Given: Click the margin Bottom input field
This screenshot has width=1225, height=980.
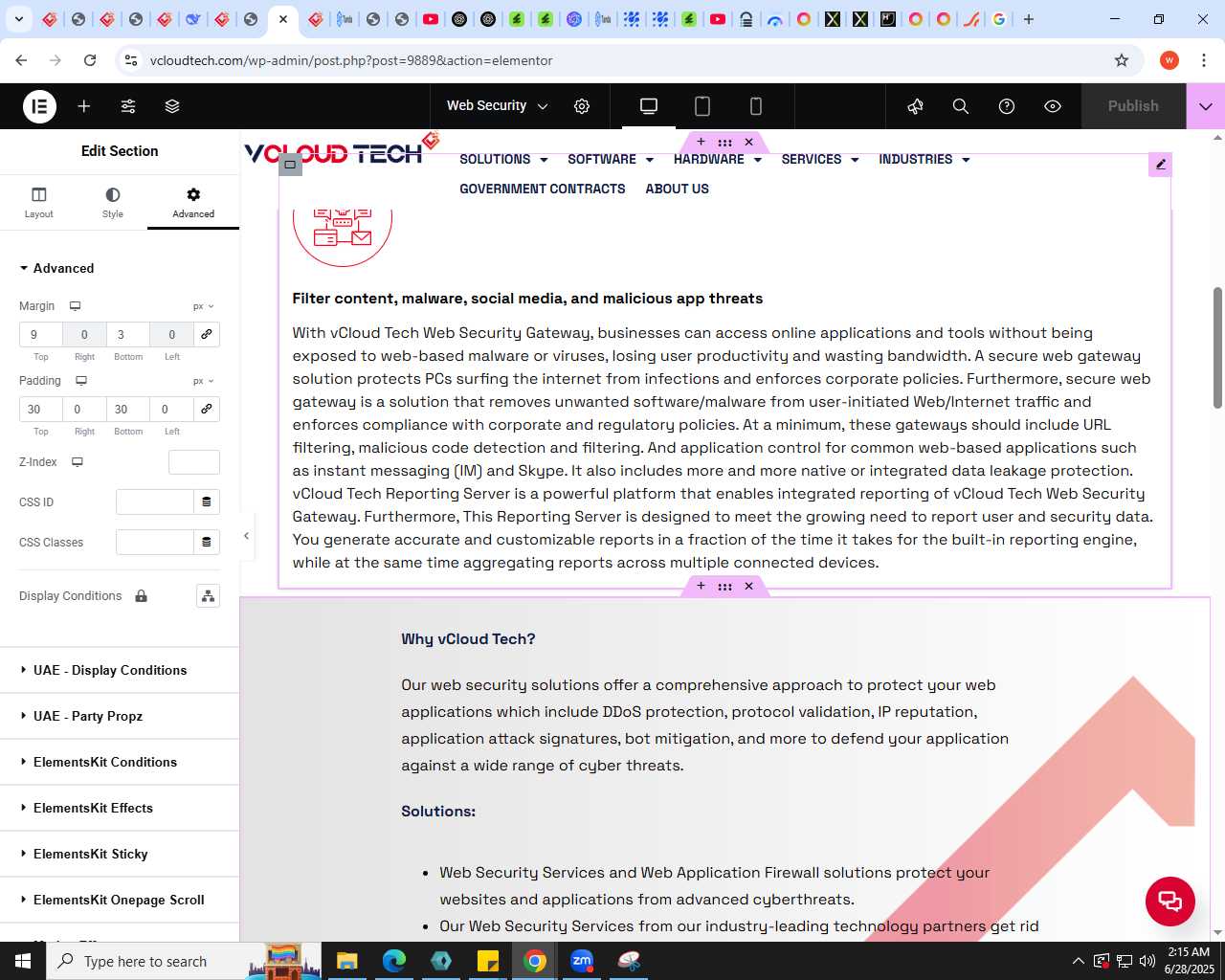Looking at the screenshot, I should (128, 334).
